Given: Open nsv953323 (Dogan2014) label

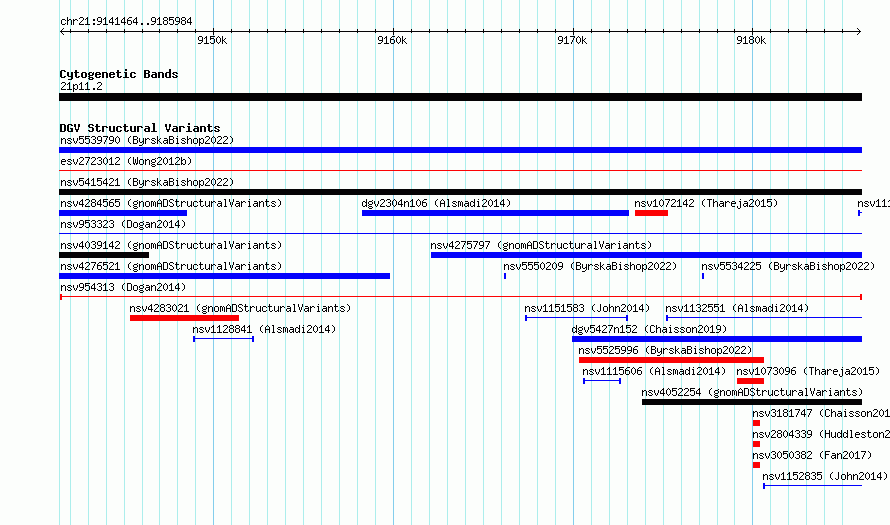Looking at the screenshot, I should (x=123, y=224).
